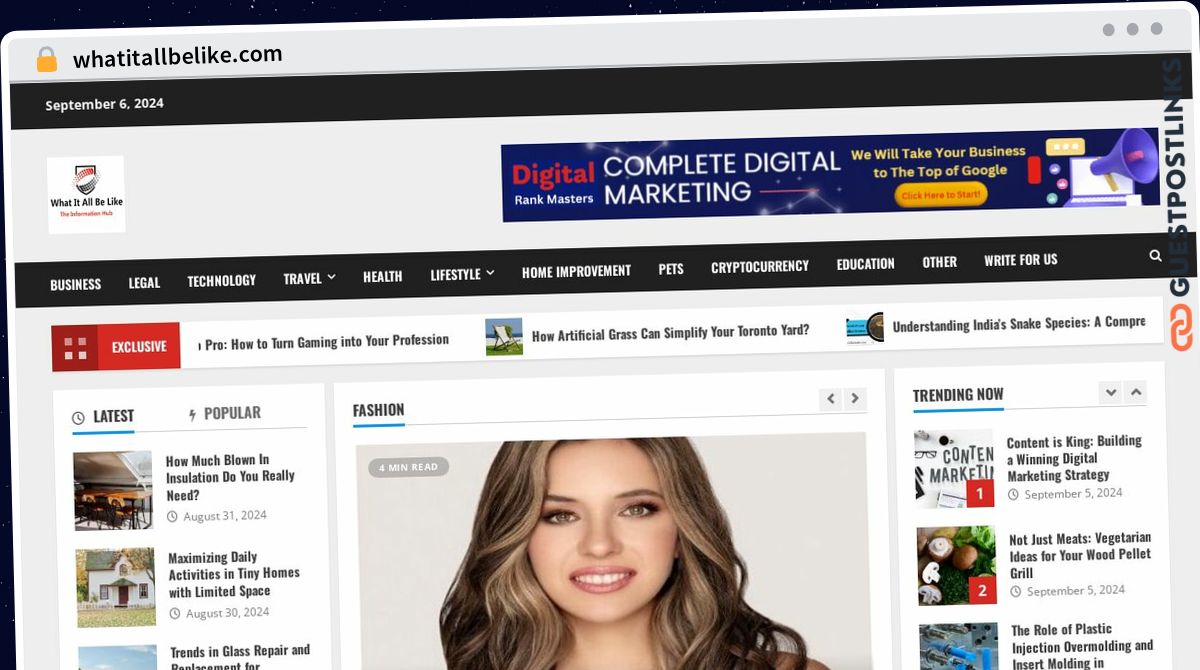Open the Other menu item
Screen dimensions: 1200x670
point(940,262)
